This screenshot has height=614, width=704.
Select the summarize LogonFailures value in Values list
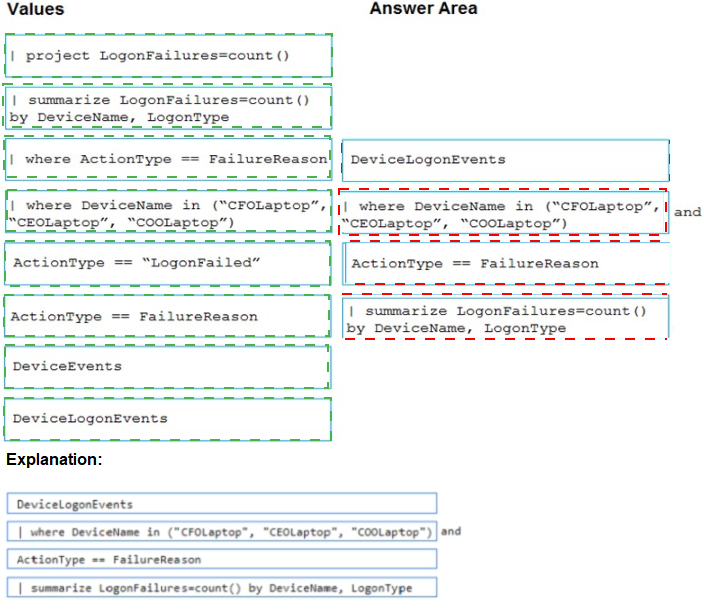coord(168,108)
